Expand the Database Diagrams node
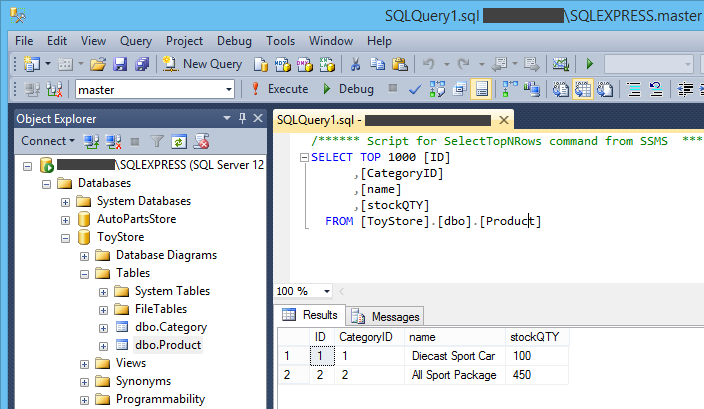 tap(84, 256)
